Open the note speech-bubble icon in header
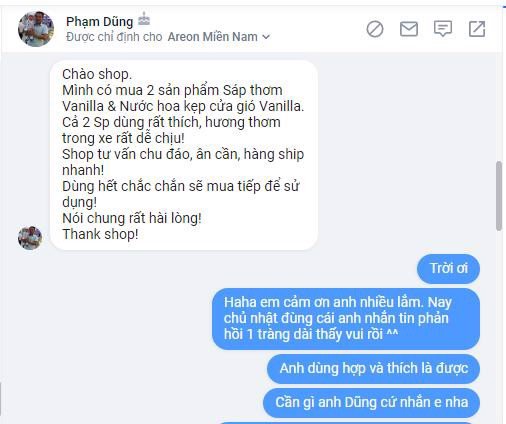506x424 pixels. [443, 29]
